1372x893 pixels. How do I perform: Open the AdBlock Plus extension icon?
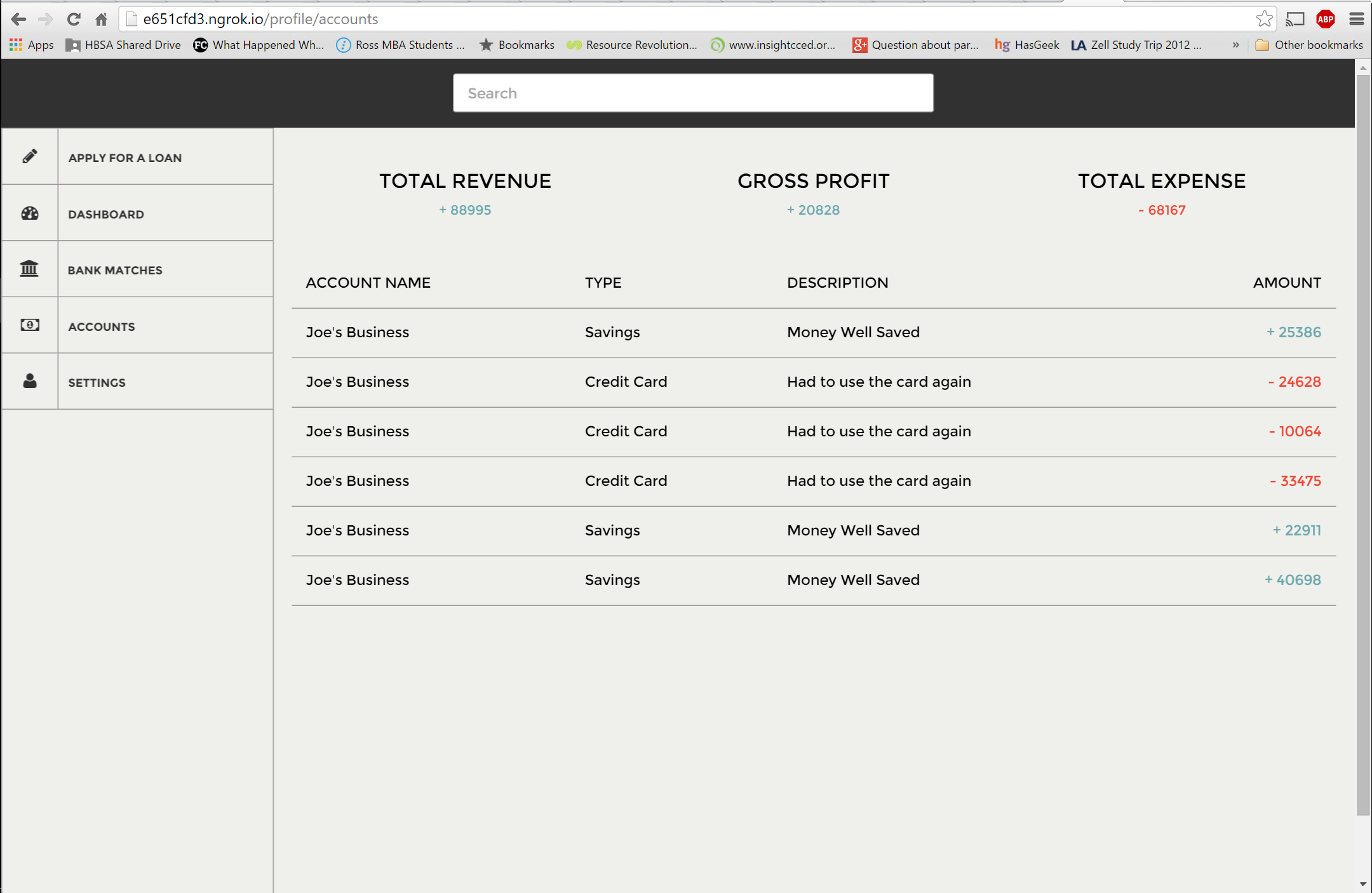[1326, 19]
